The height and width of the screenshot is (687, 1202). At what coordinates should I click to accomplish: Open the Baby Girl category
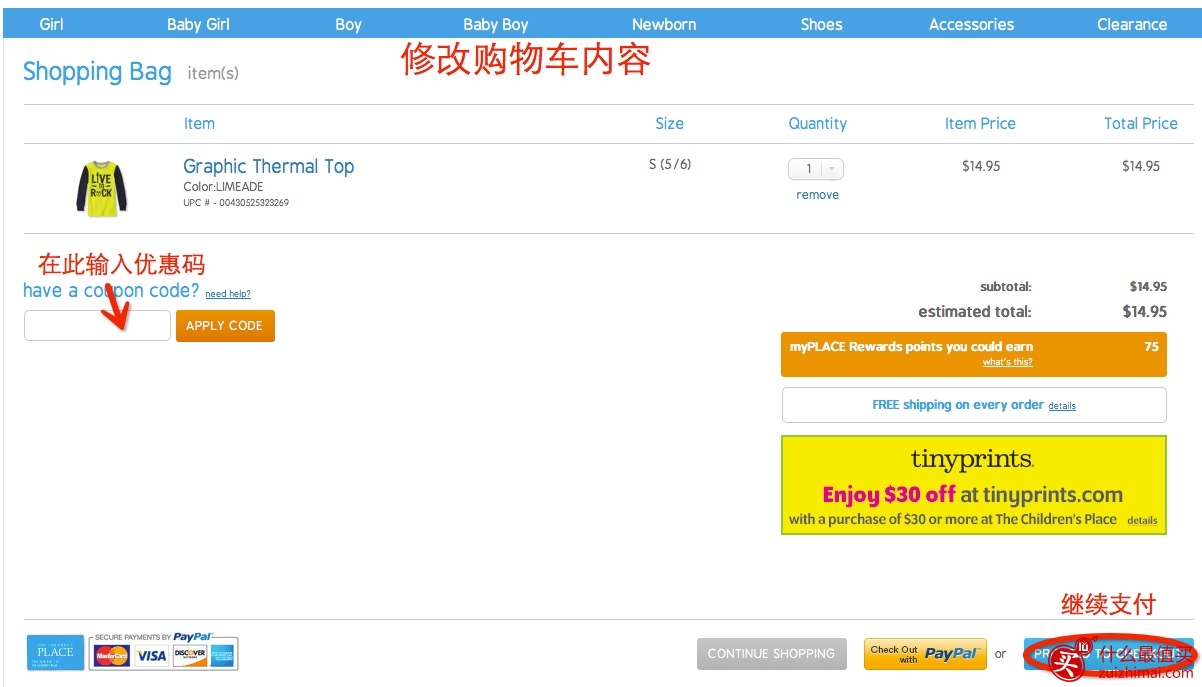[x=198, y=24]
